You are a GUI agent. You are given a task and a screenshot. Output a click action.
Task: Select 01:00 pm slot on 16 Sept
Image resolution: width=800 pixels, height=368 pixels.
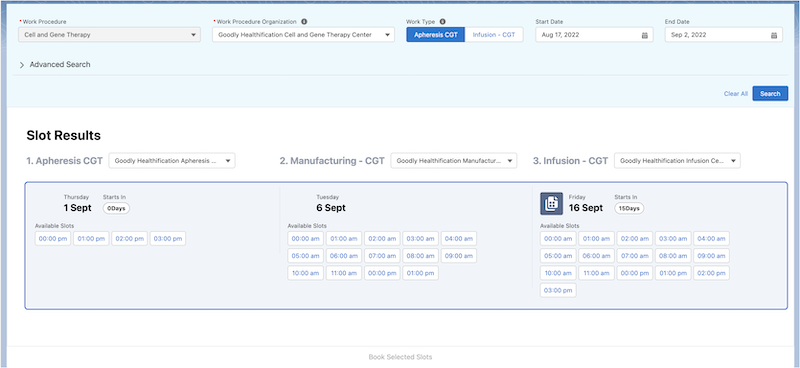click(673, 273)
